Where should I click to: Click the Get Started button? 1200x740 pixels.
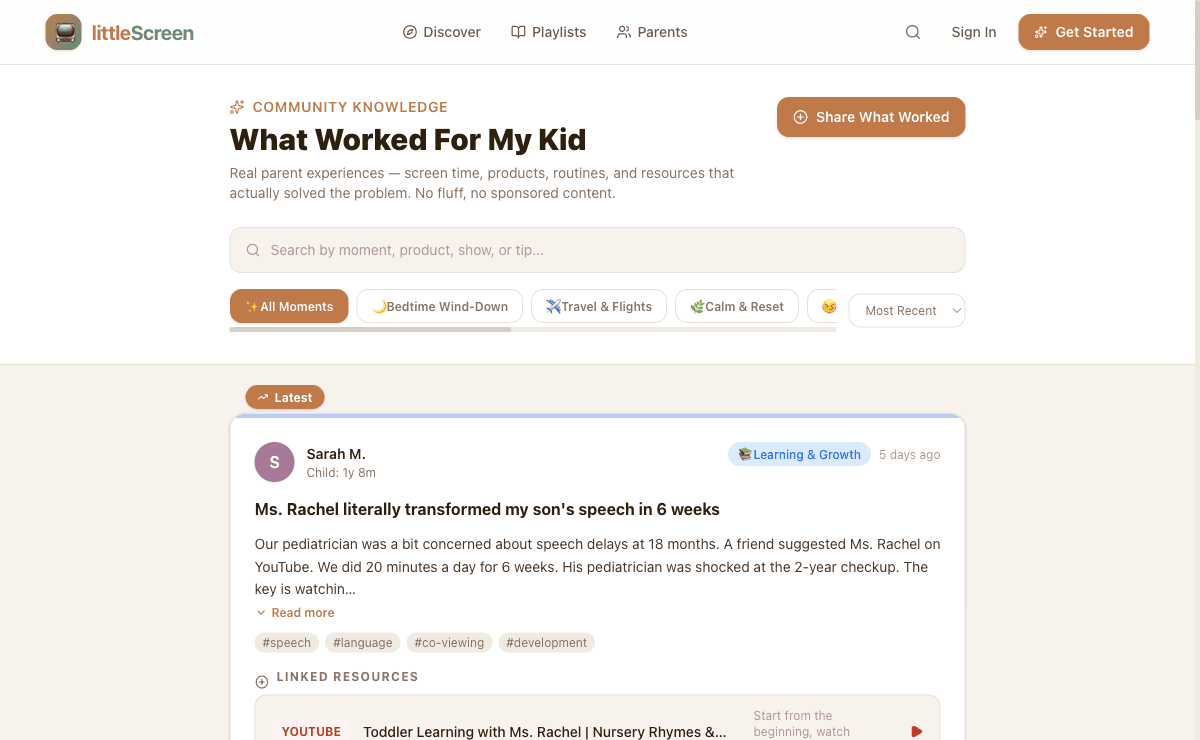point(1083,32)
